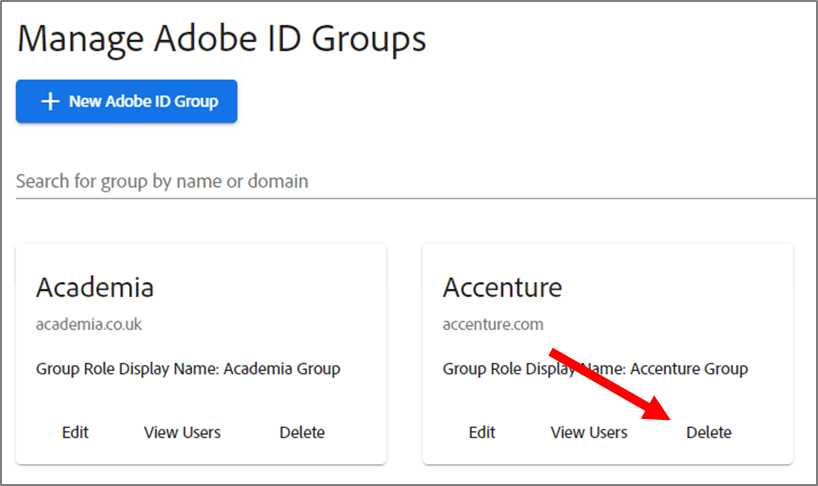Edit the Academia group
818x486 pixels.
(75, 432)
